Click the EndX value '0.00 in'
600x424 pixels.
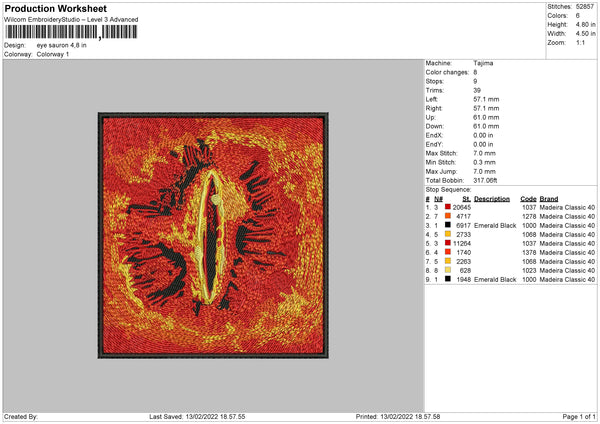point(483,135)
